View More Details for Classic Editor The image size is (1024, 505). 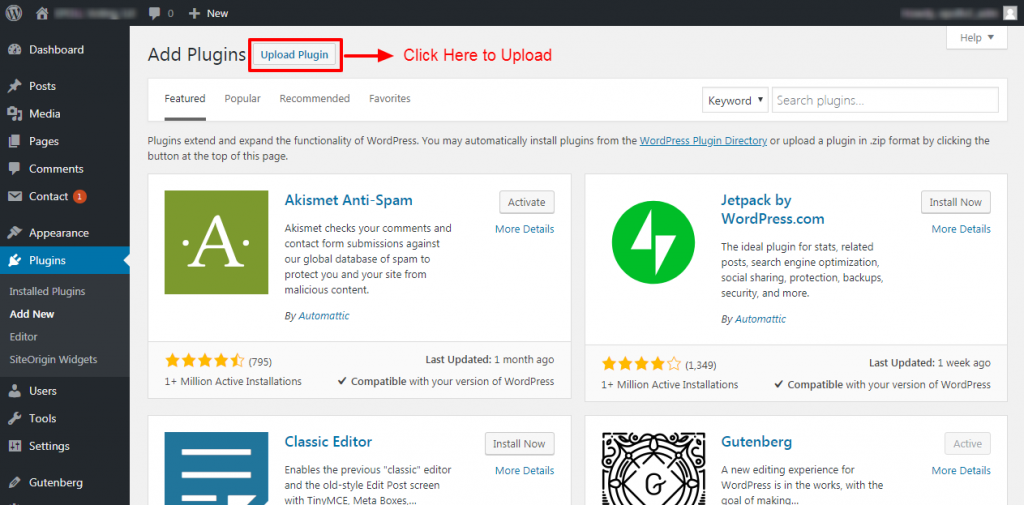pos(524,470)
